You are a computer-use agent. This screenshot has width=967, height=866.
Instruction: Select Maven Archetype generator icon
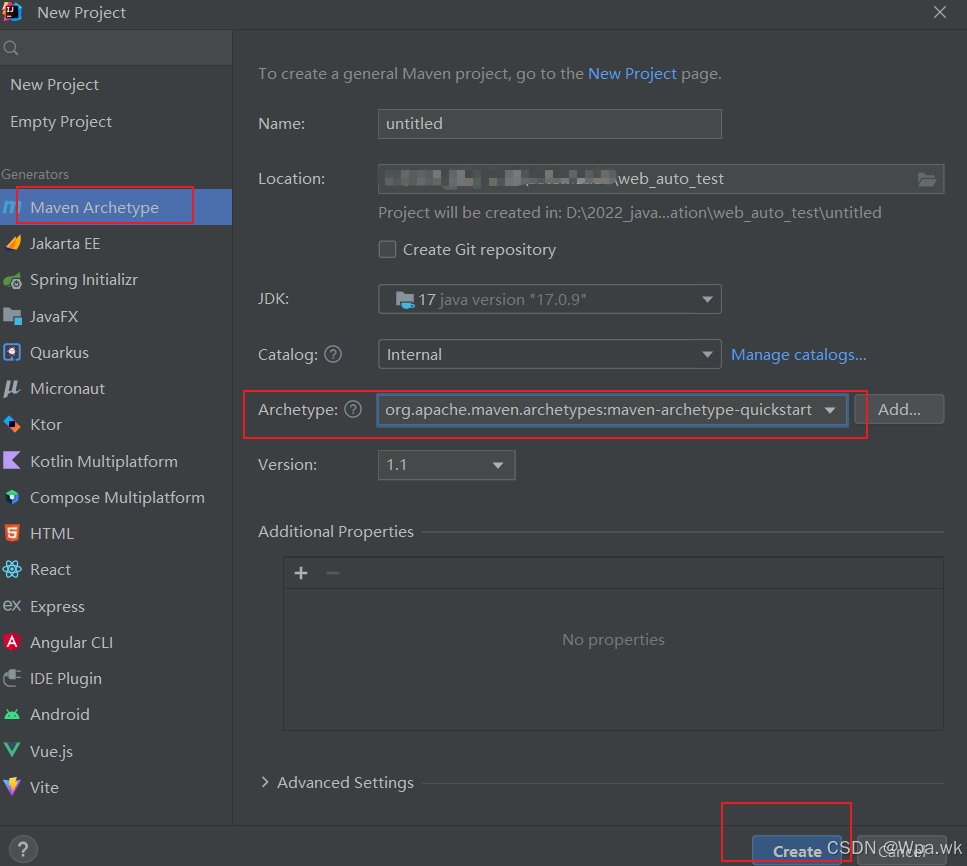coord(10,207)
